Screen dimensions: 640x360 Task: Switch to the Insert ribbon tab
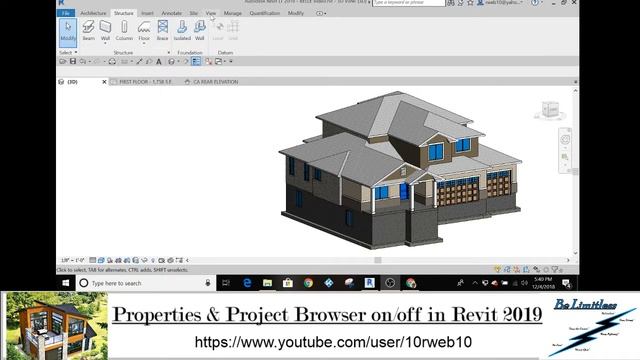[147, 13]
